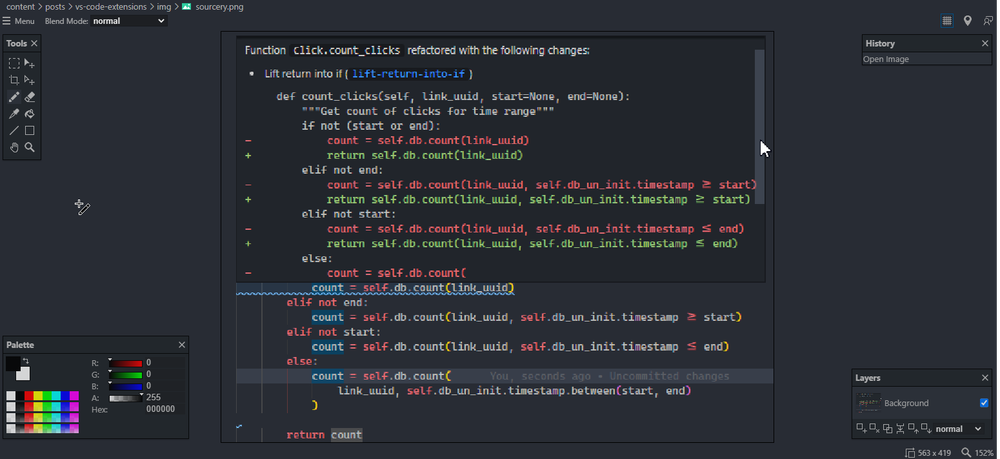Close the Palette panel
1000x459 pixels.
click(182, 345)
